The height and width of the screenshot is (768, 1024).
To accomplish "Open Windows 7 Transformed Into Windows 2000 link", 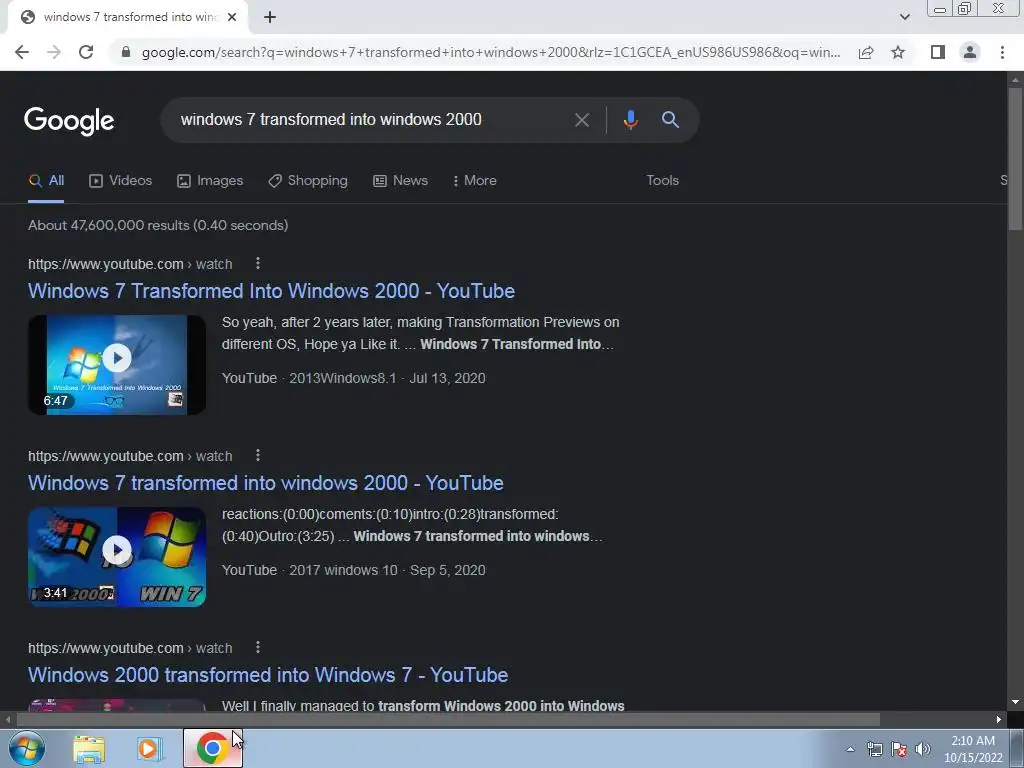I will (x=272, y=291).
